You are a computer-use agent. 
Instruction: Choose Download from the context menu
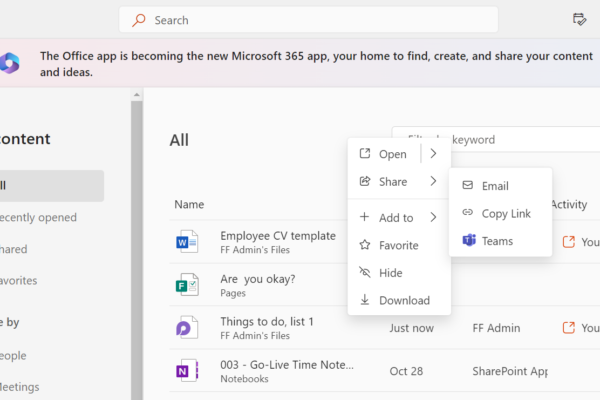(x=403, y=300)
